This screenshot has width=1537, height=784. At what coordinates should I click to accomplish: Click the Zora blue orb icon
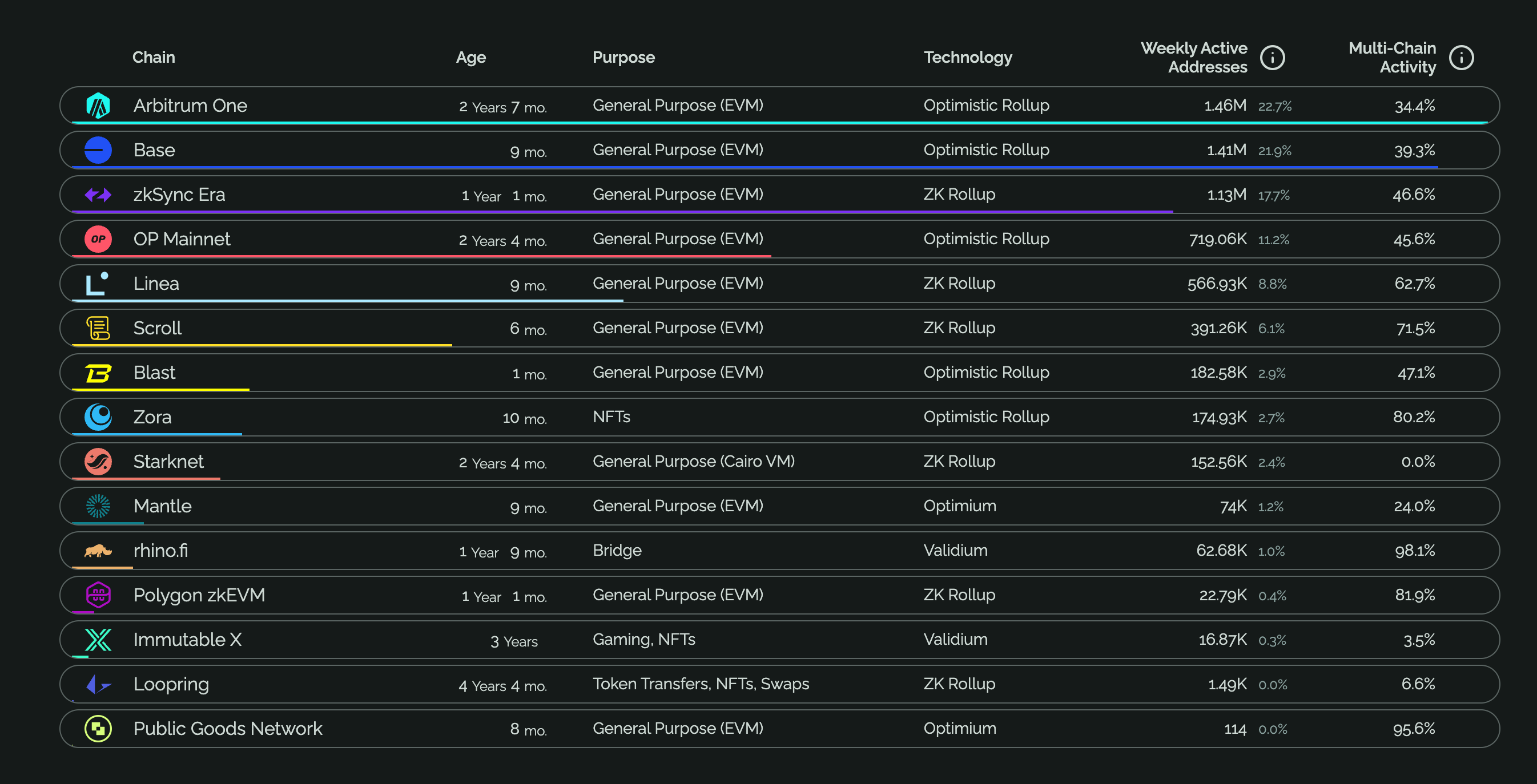coord(98,417)
